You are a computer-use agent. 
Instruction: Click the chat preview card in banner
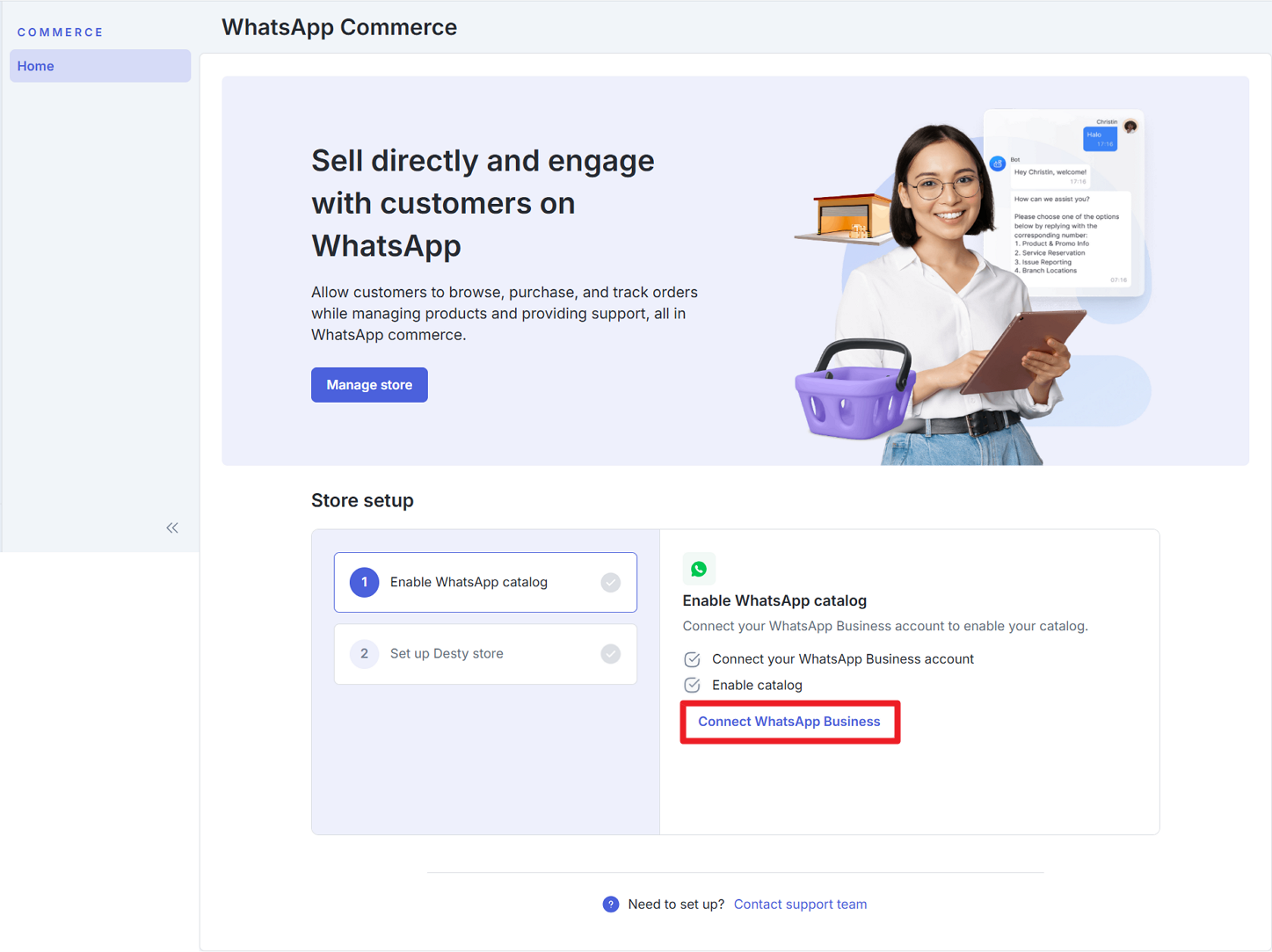(1065, 203)
